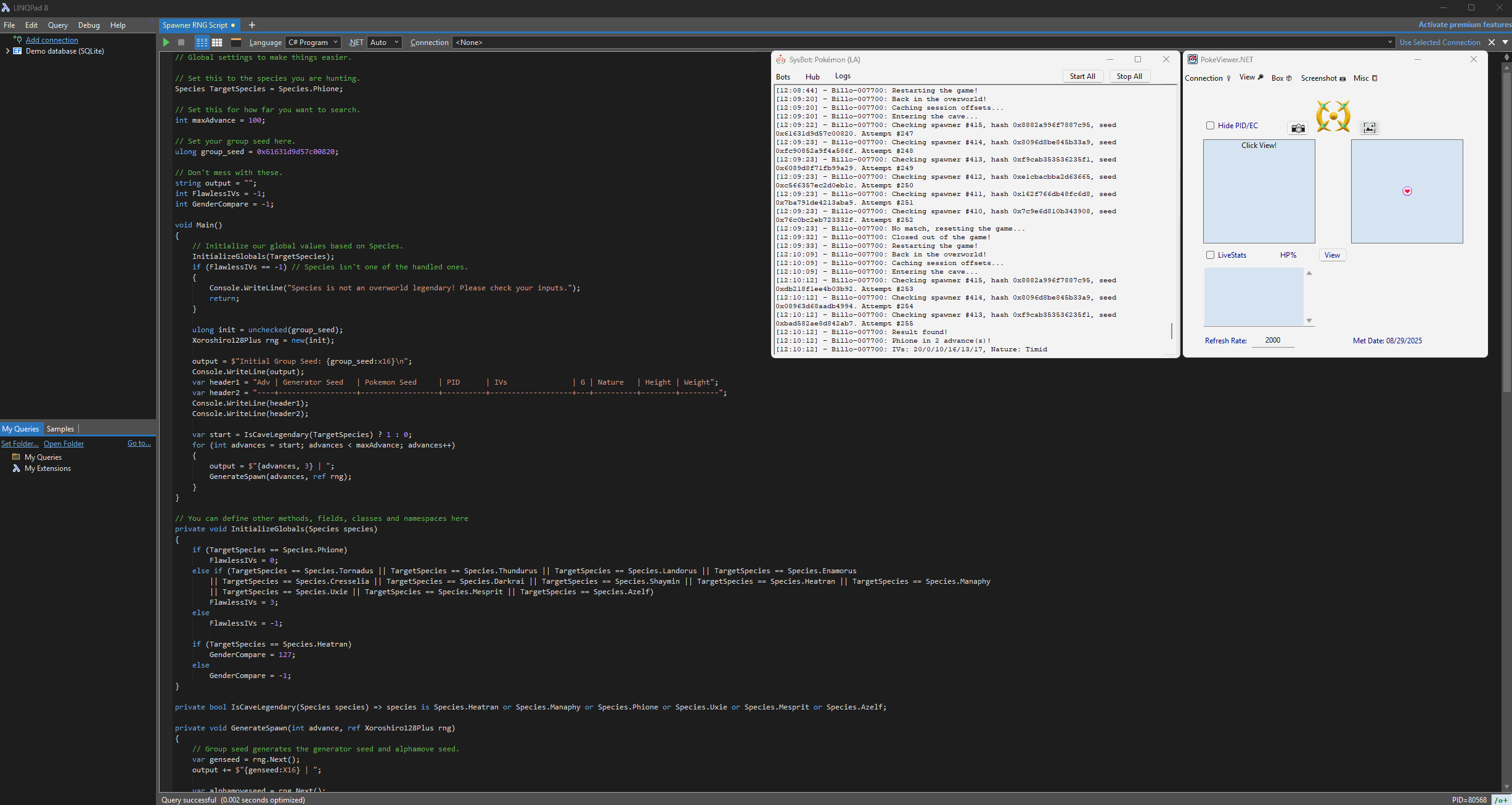Toggle the results panel layout icon
The width and height of the screenshot is (1512, 805).
click(235, 42)
